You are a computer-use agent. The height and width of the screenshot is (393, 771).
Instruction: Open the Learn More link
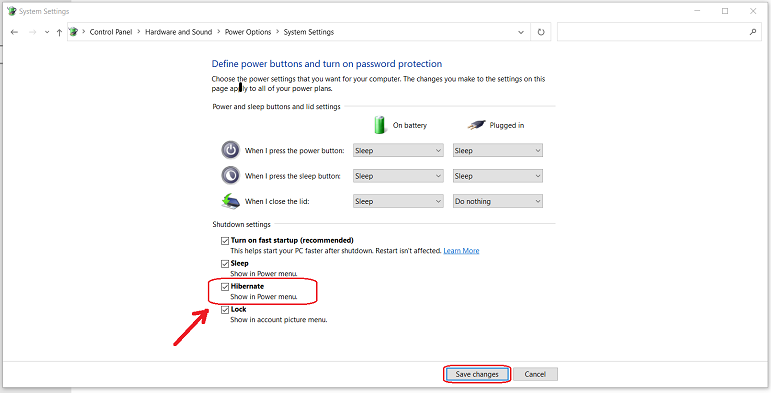pos(461,251)
